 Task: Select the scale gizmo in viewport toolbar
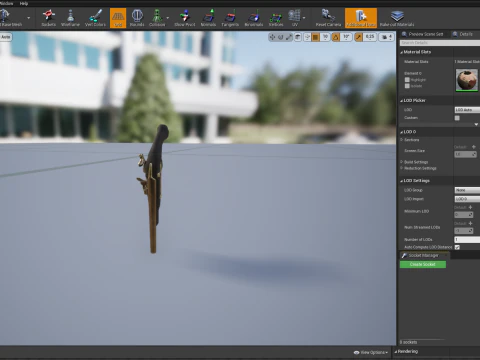289,37
